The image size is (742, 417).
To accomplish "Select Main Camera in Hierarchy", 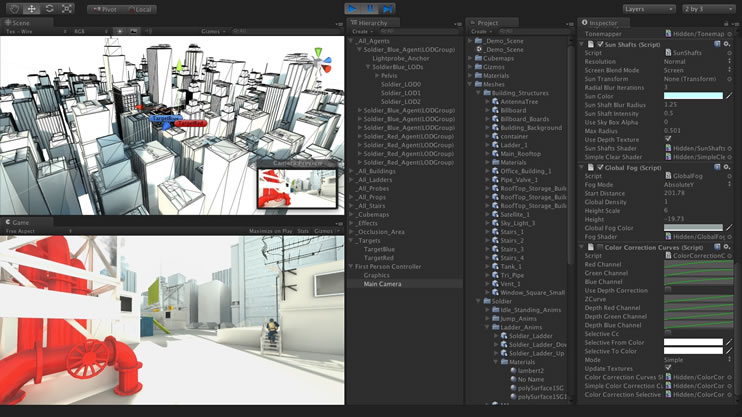I will pyautogui.click(x=383, y=284).
